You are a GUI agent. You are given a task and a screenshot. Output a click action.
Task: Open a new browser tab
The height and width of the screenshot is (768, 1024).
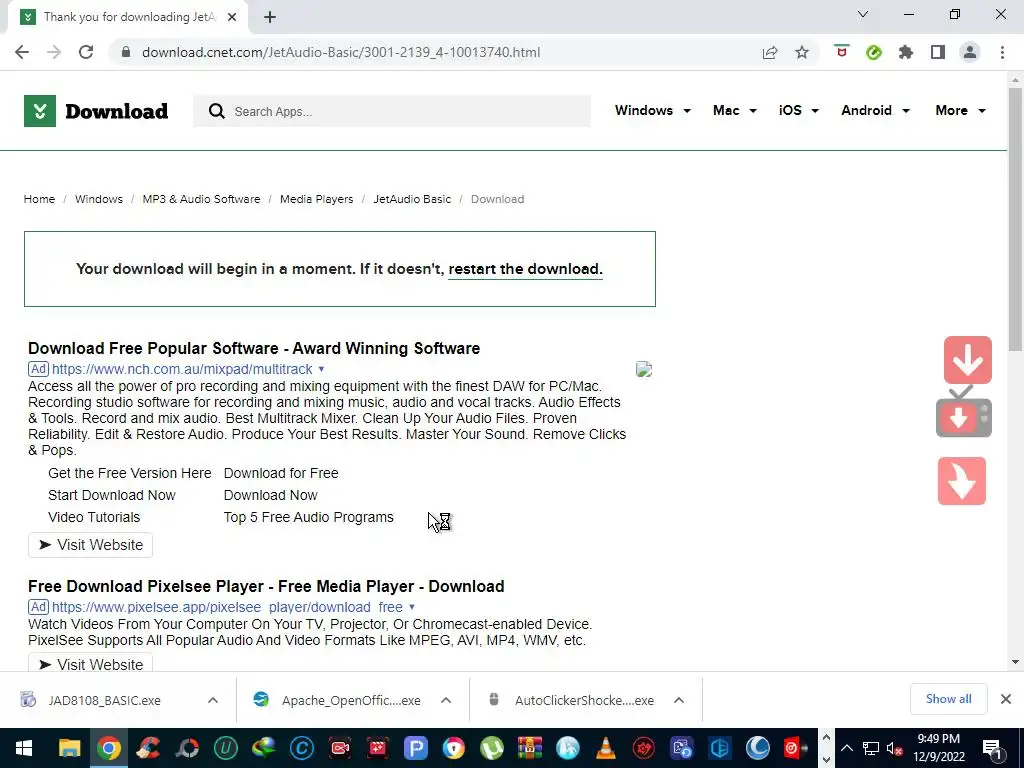[270, 17]
